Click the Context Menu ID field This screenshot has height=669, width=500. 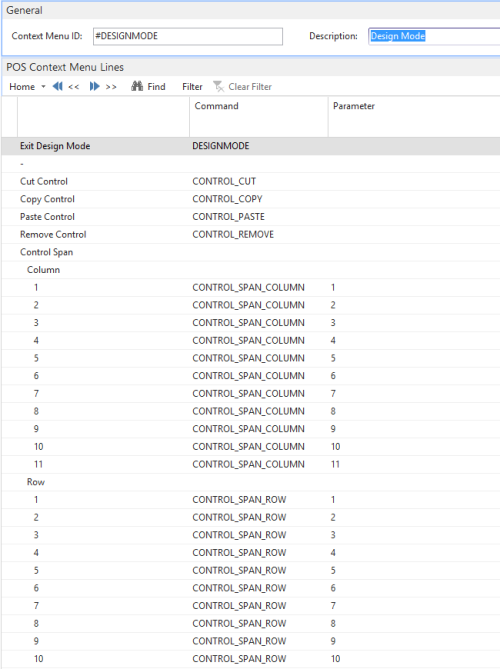(188, 36)
